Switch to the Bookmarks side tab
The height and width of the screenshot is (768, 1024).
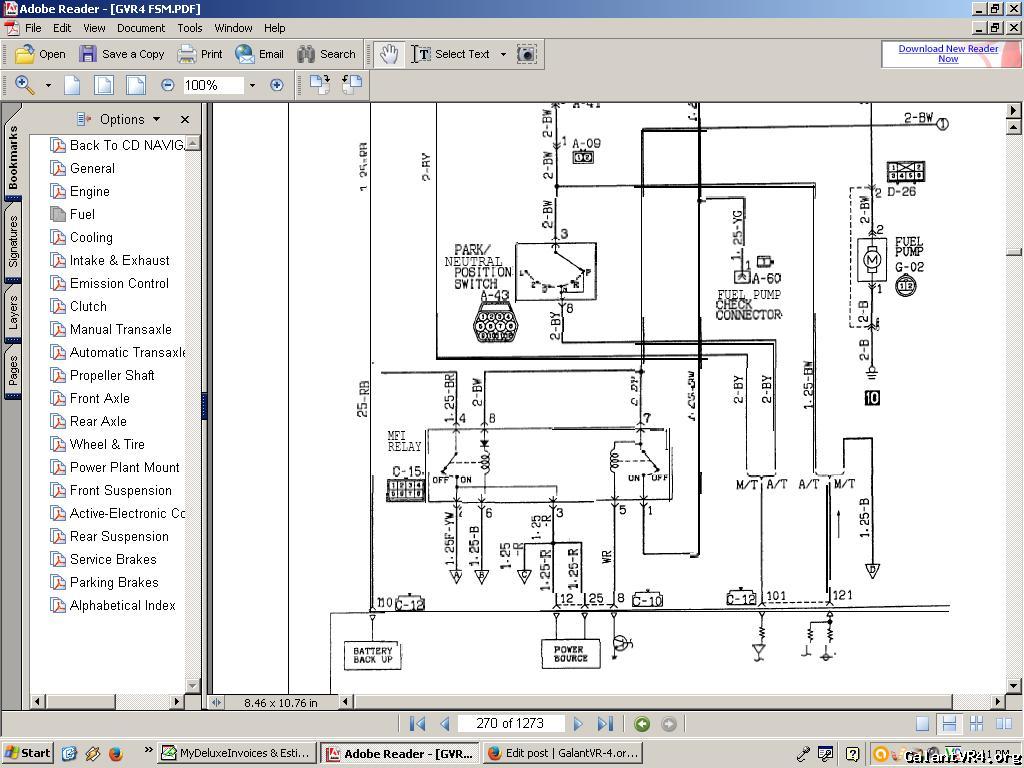pos(13,159)
